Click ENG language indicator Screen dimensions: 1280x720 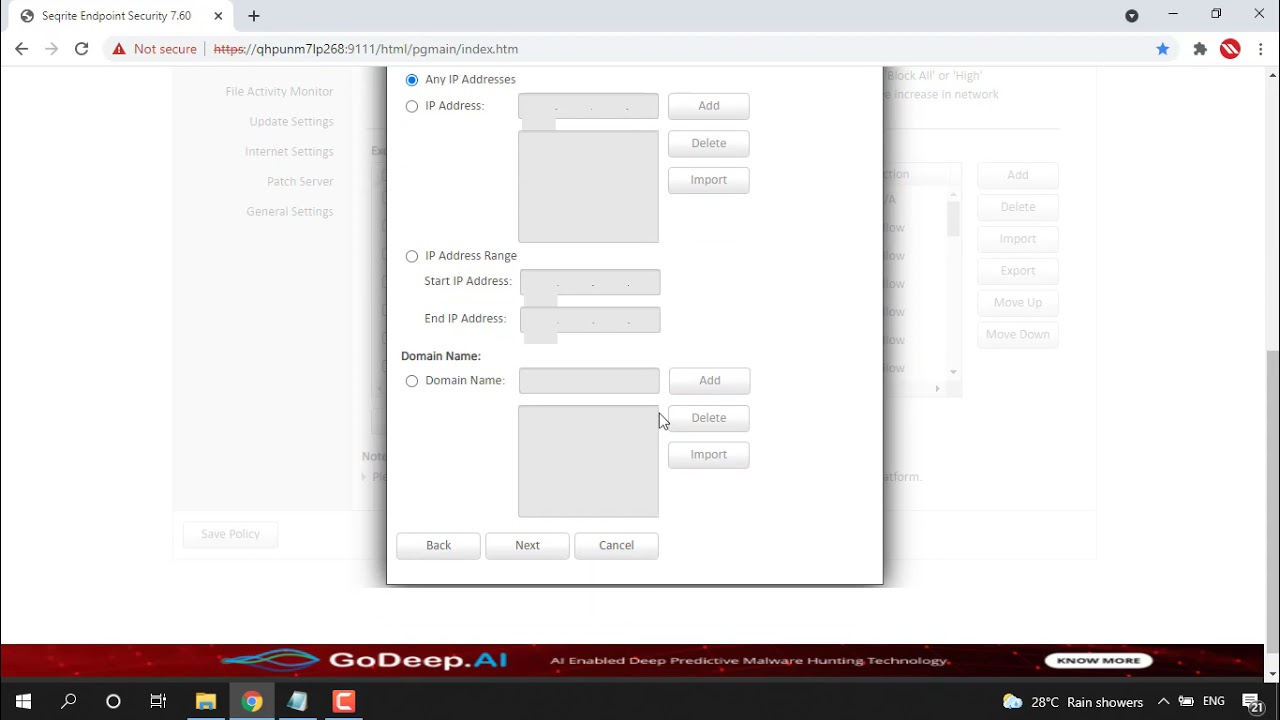(x=1214, y=702)
